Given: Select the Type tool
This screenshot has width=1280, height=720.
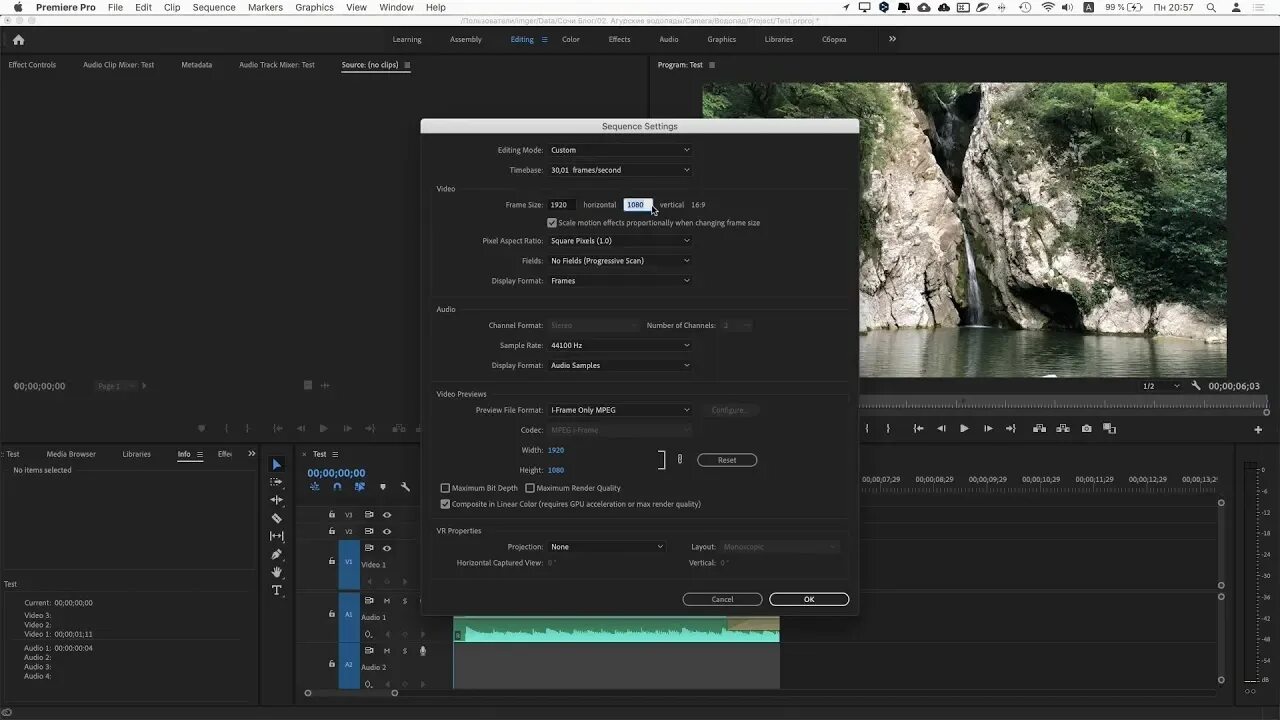Looking at the screenshot, I should click(277, 590).
